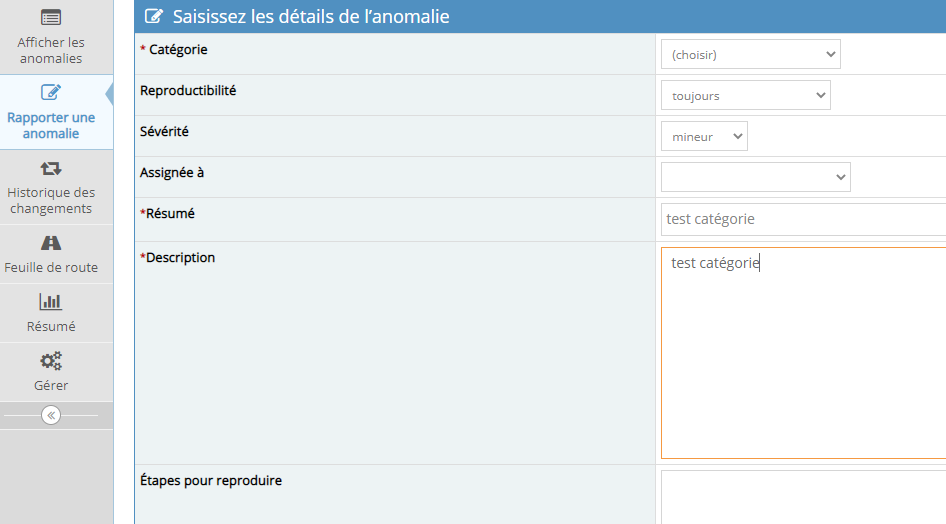The width and height of the screenshot is (946, 524).
Task: Click the Résumé bar chart icon
Action: click(51, 302)
